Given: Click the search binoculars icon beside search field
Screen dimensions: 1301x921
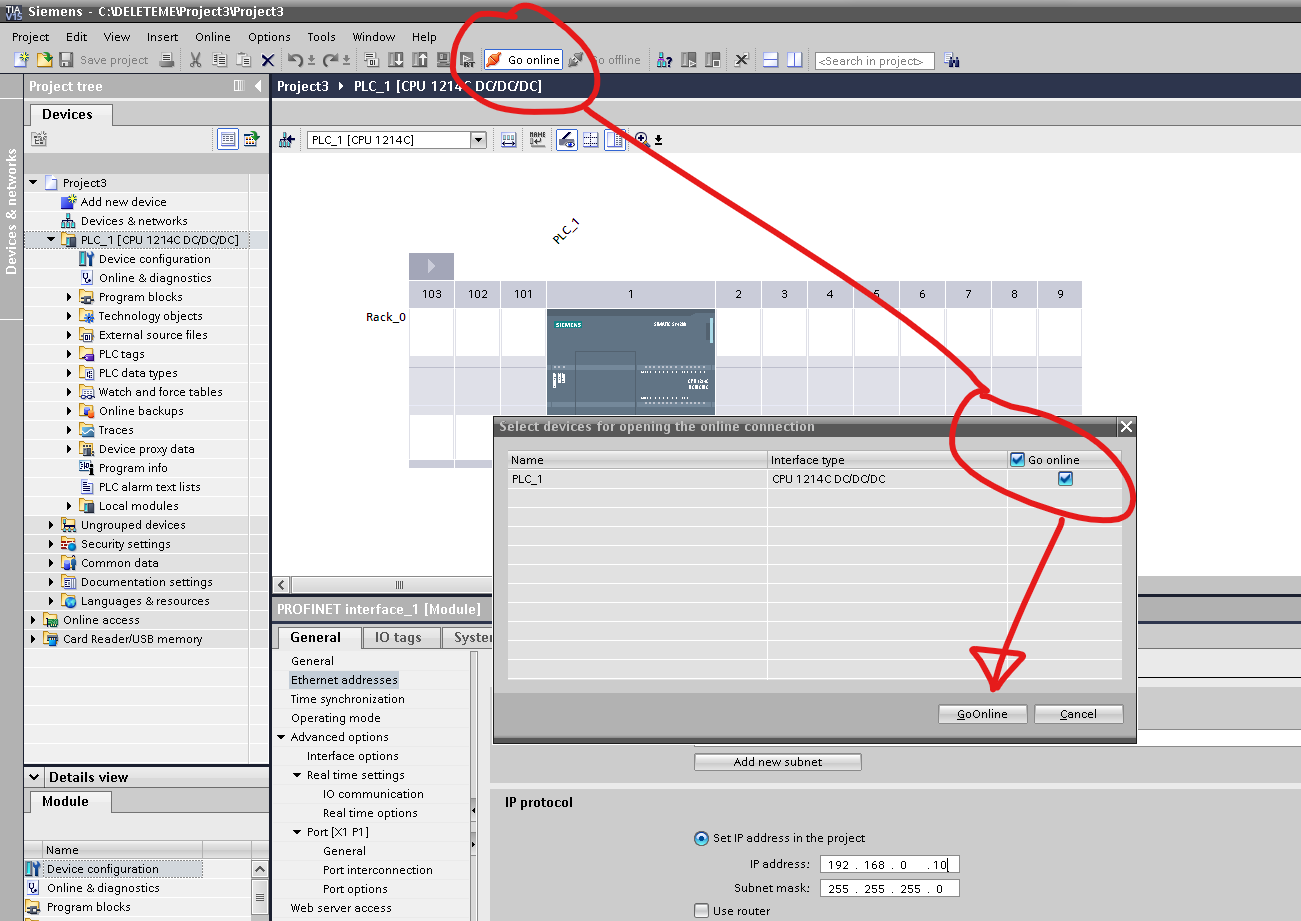Looking at the screenshot, I should point(951,60).
